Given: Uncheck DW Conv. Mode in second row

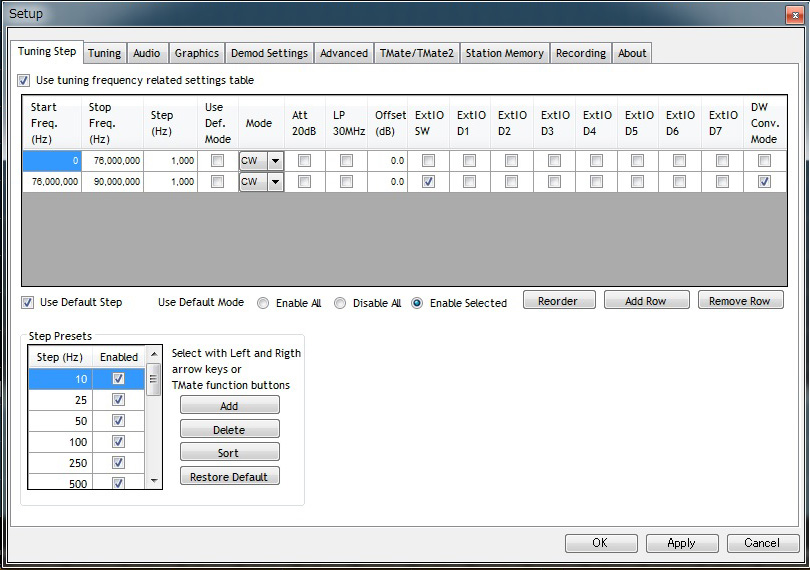Looking at the screenshot, I should point(764,182).
